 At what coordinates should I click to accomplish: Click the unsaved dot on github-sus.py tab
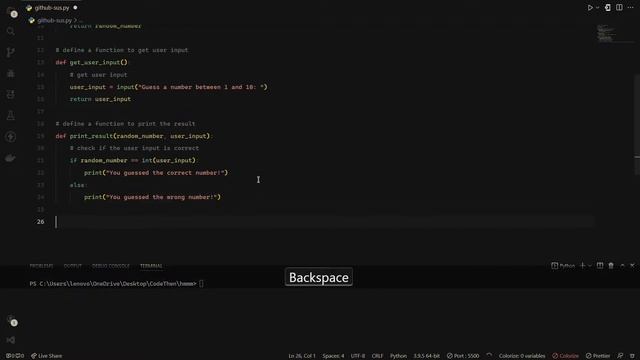click(x=75, y=8)
